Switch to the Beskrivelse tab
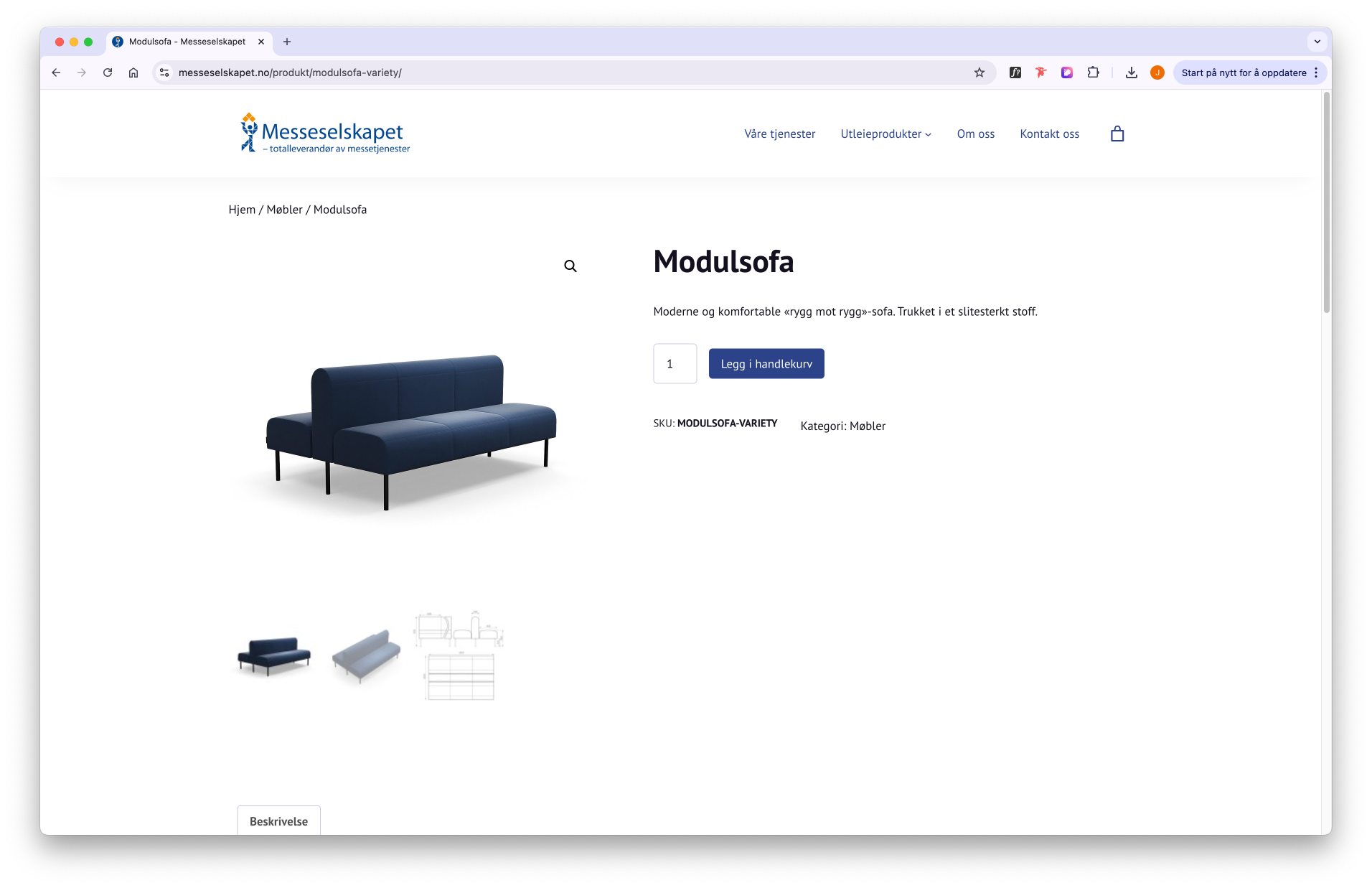Screen dimensions: 1372x888 click(278, 821)
